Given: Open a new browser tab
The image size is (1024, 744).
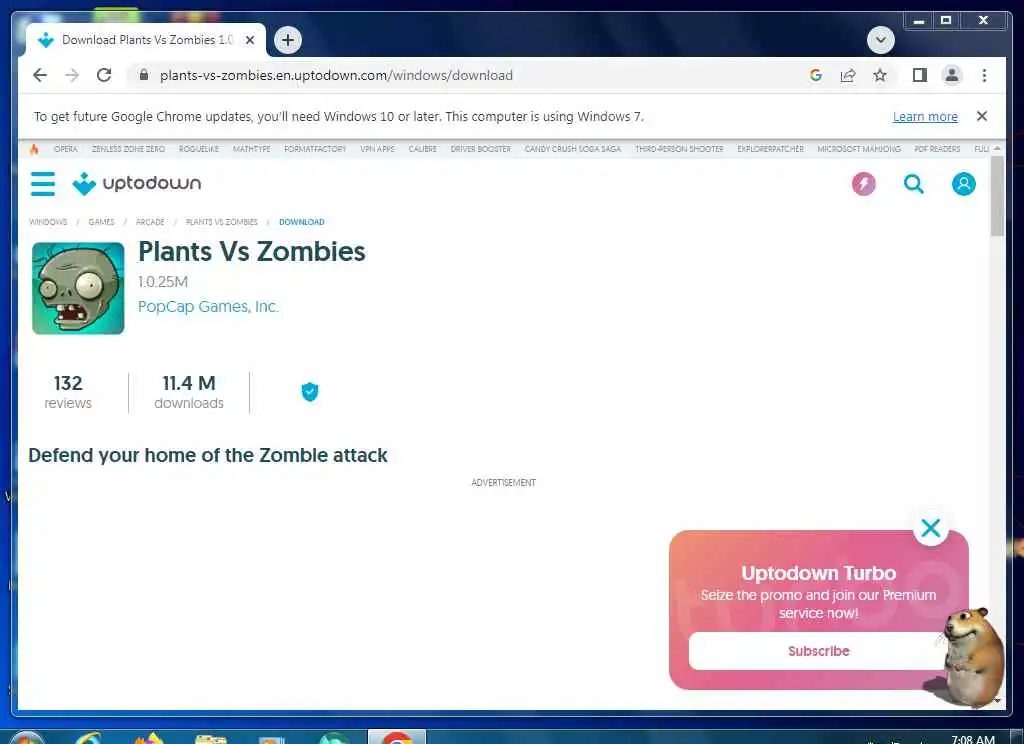Looking at the screenshot, I should point(287,40).
